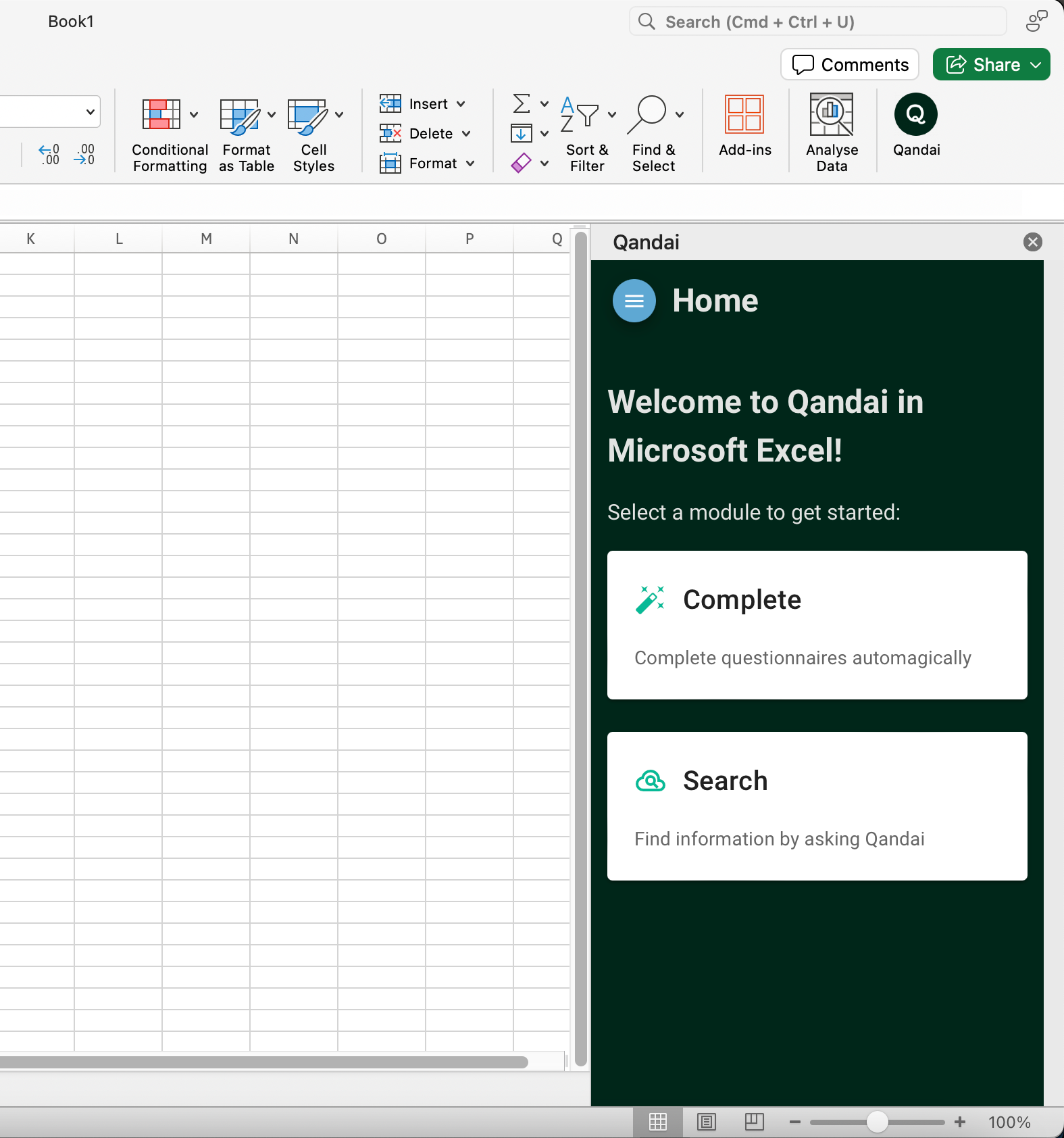Image resolution: width=1064 pixels, height=1138 pixels.
Task: Increase decimal places
Action: (x=49, y=154)
